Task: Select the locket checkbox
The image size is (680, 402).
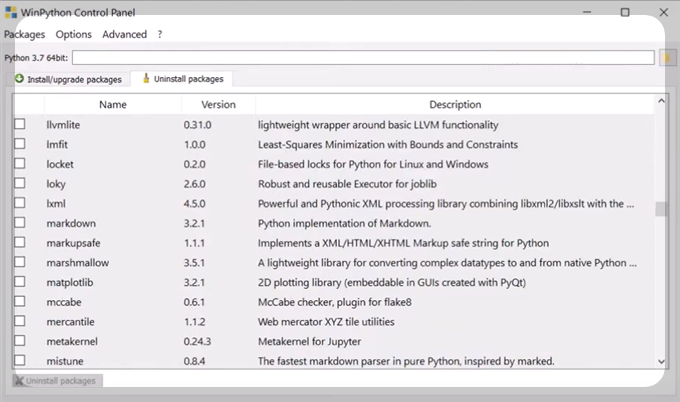Action: point(20,163)
